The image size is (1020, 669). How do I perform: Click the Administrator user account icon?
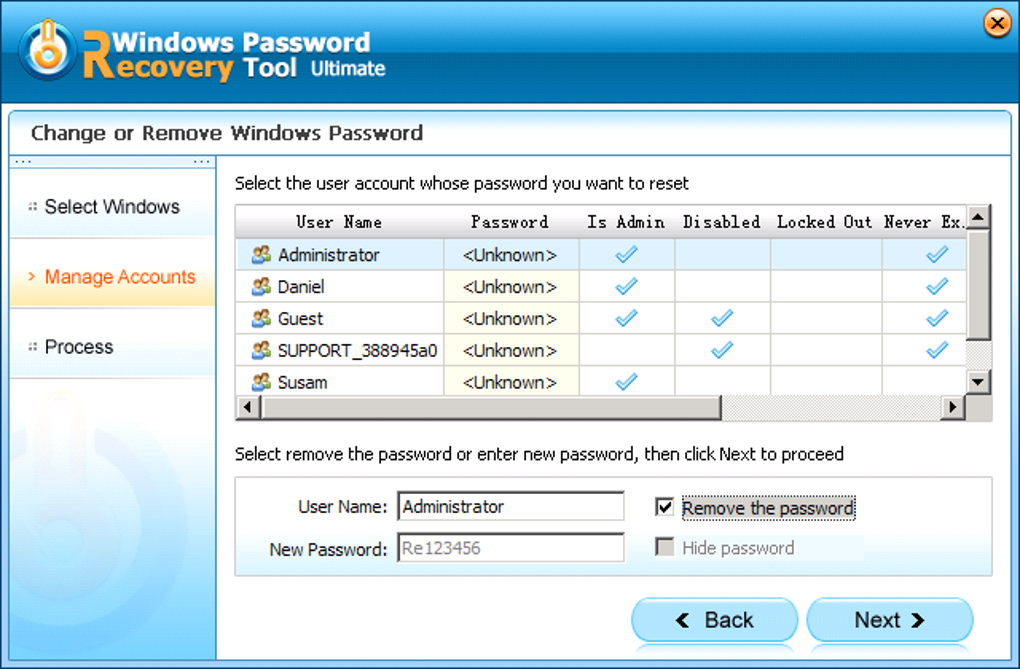click(x=261, y=255)
